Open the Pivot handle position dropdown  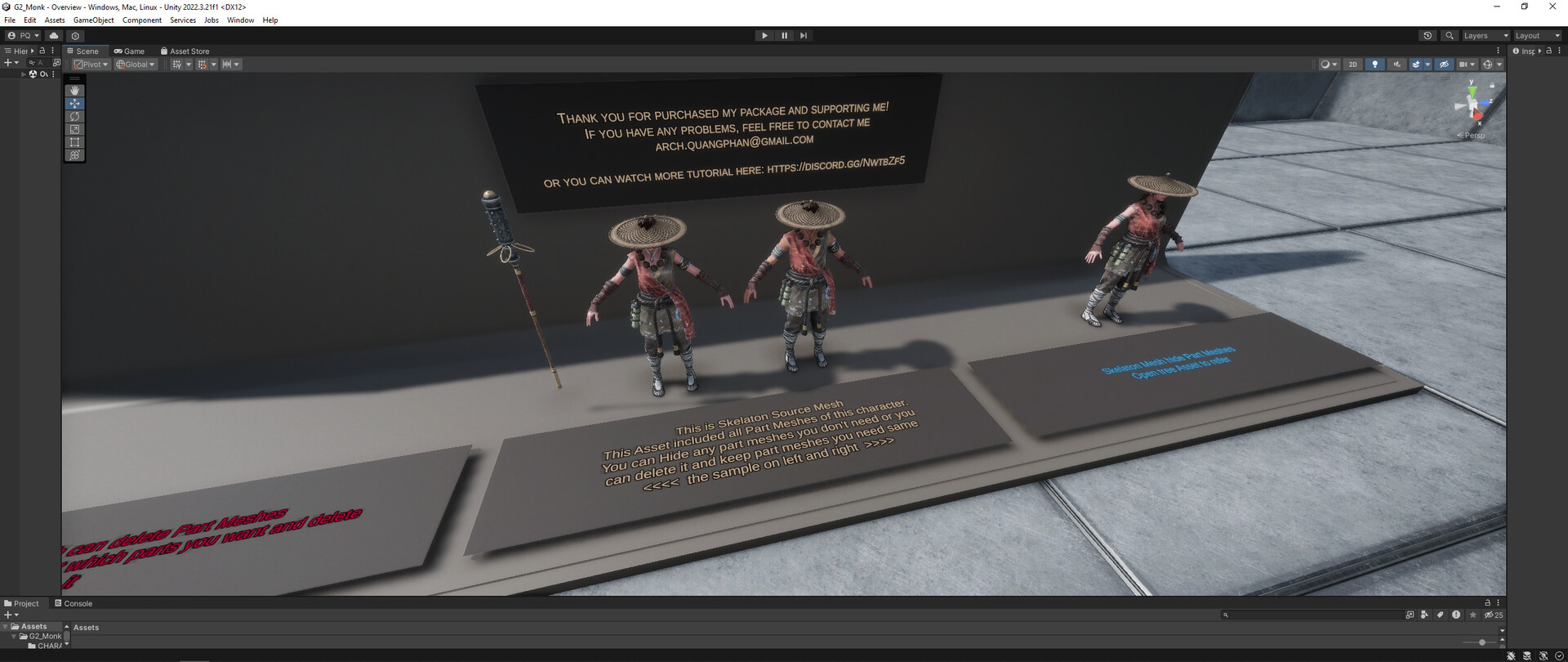(x=91, y=65)
